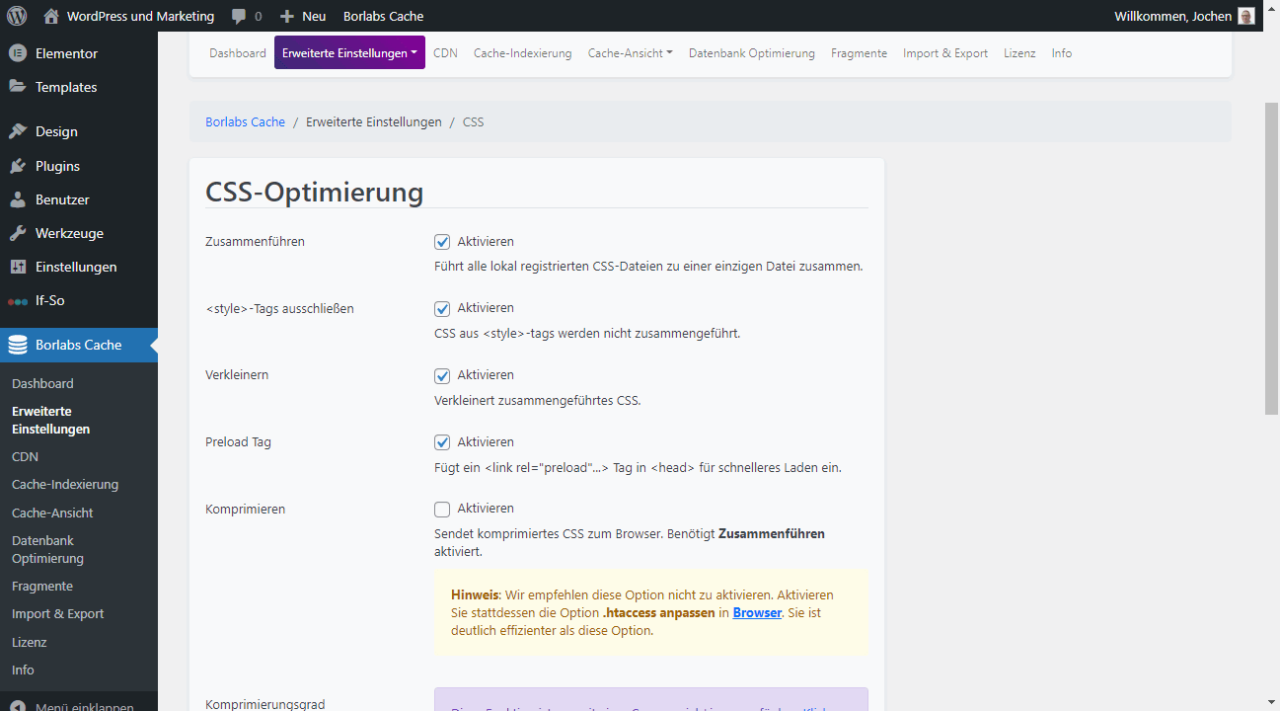Click the Plugins plug icon
Screen dimensions: 1280x711
[x=16, y=165]
